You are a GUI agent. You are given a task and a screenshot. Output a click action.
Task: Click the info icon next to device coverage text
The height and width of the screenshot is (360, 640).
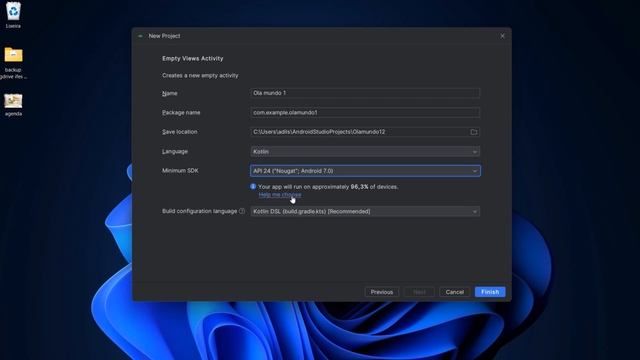253,187
